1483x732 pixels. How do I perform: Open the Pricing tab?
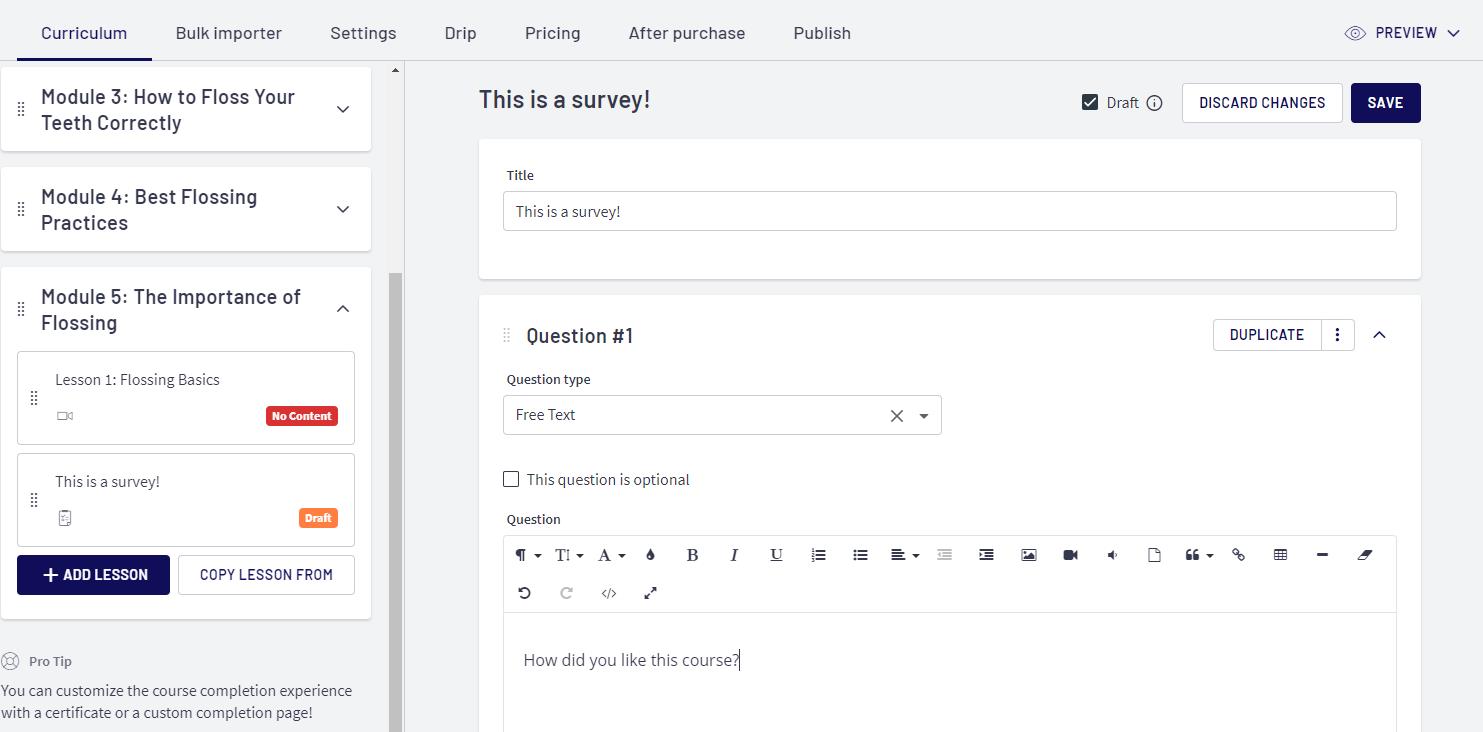552,33
